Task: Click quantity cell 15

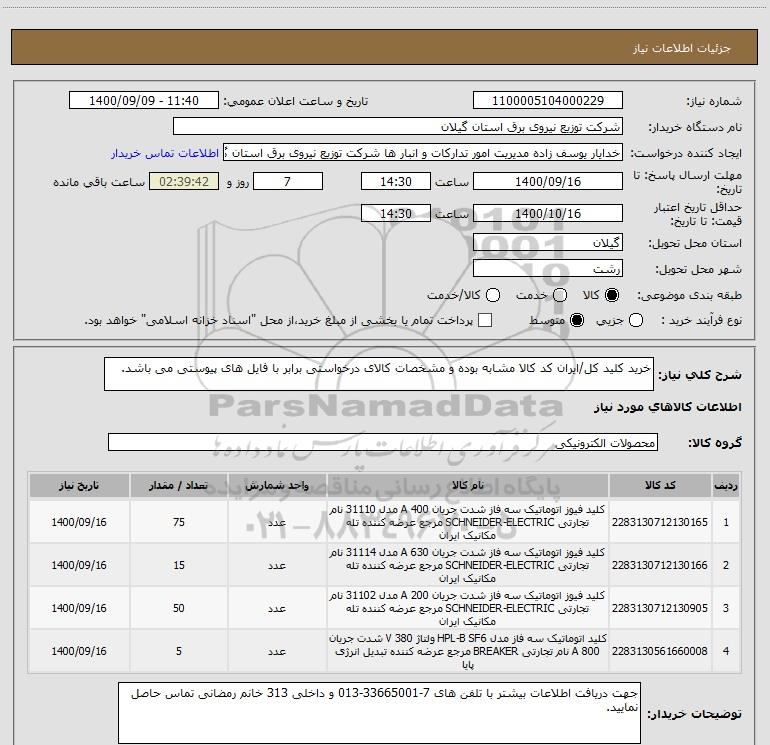Action: coord(179,565)
